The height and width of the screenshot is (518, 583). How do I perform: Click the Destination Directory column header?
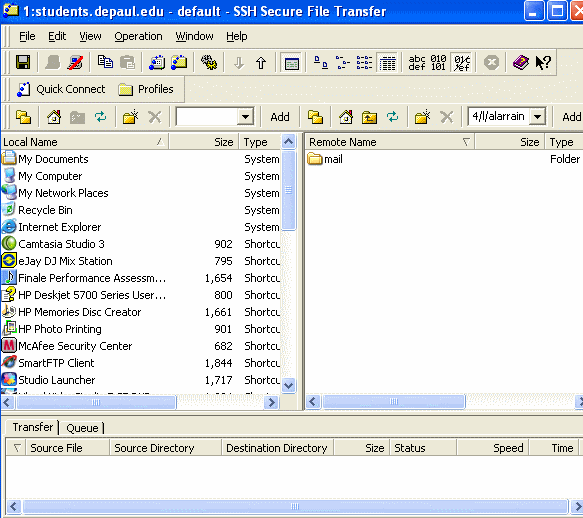click(x=277, y=448)
